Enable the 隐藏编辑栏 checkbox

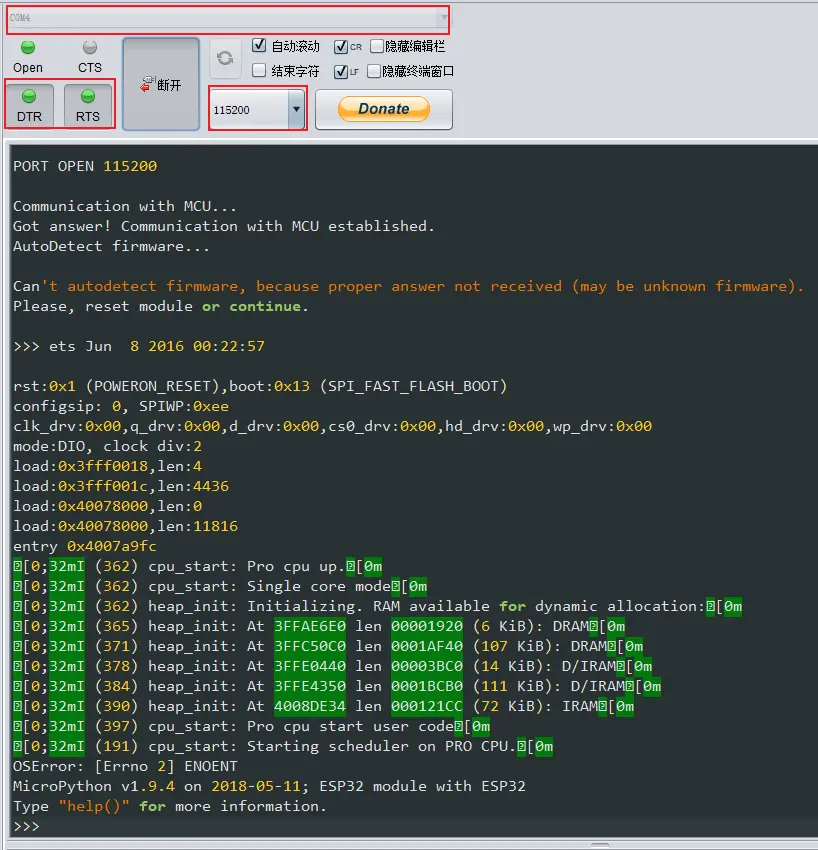376,46
